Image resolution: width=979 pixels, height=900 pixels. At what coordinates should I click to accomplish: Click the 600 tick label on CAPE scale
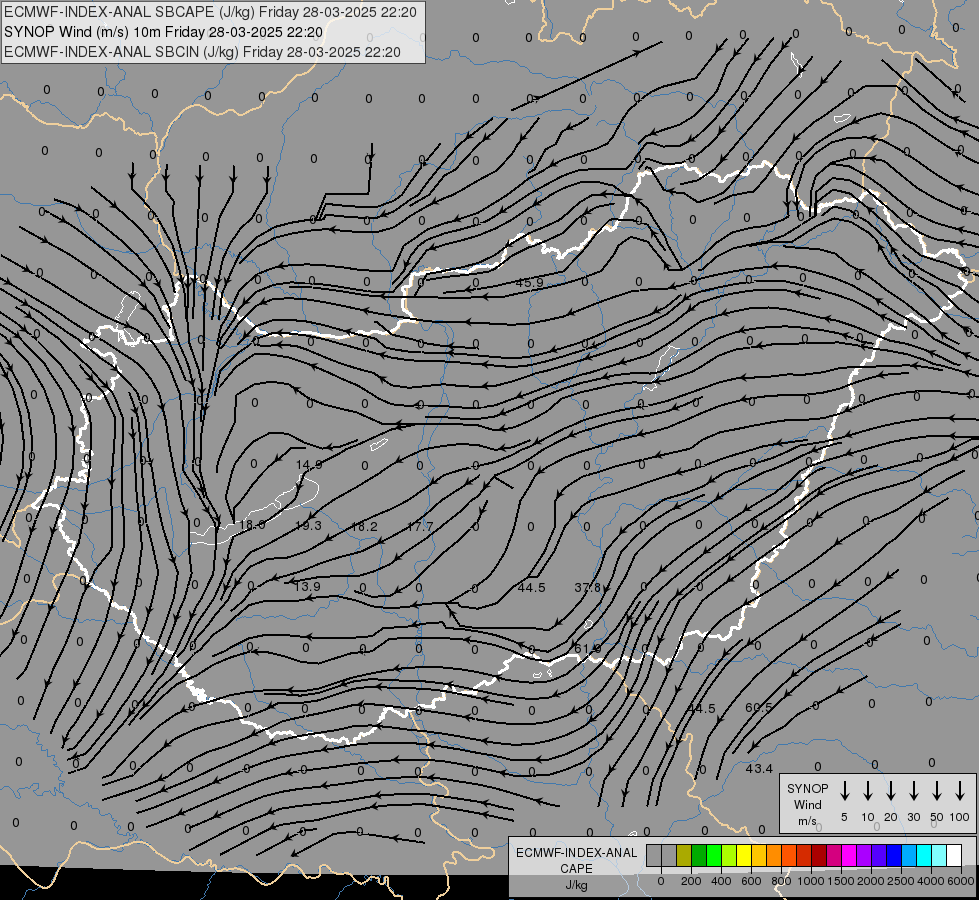tap(751, 881)
